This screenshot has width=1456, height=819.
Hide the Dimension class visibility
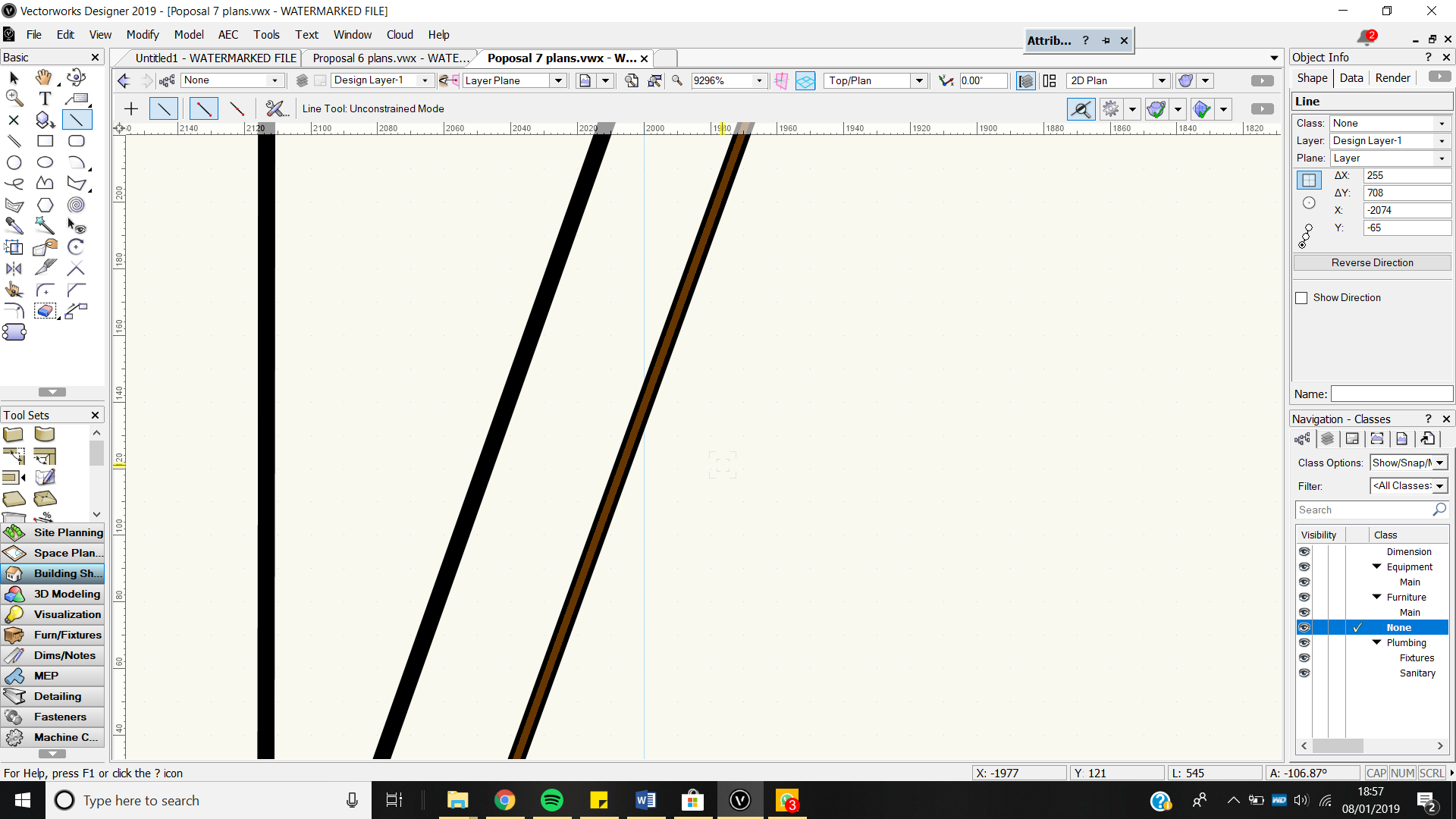coord(1304,551)
